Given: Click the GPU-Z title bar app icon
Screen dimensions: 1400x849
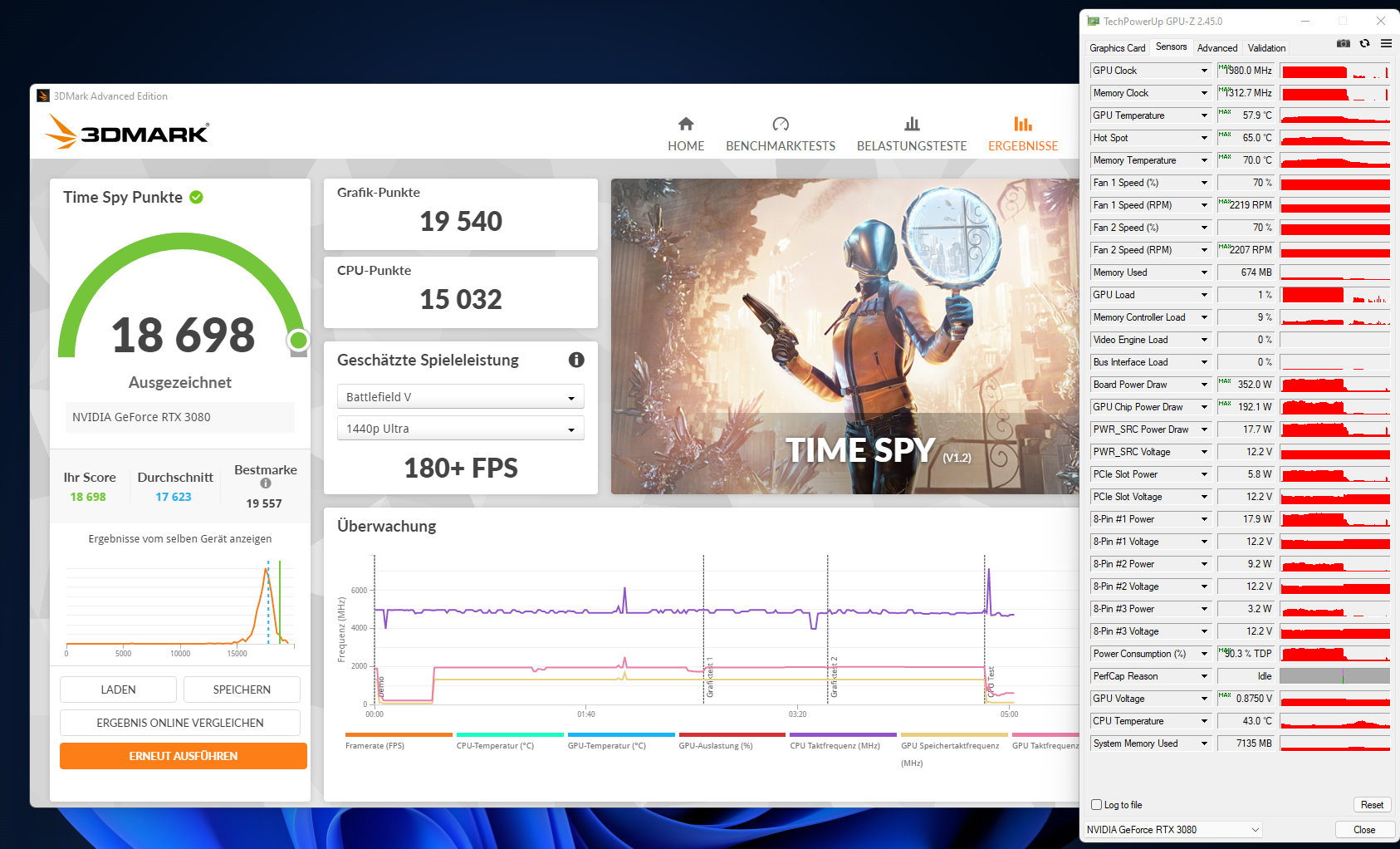Looking at the screenshot, I should [1094, 22].
